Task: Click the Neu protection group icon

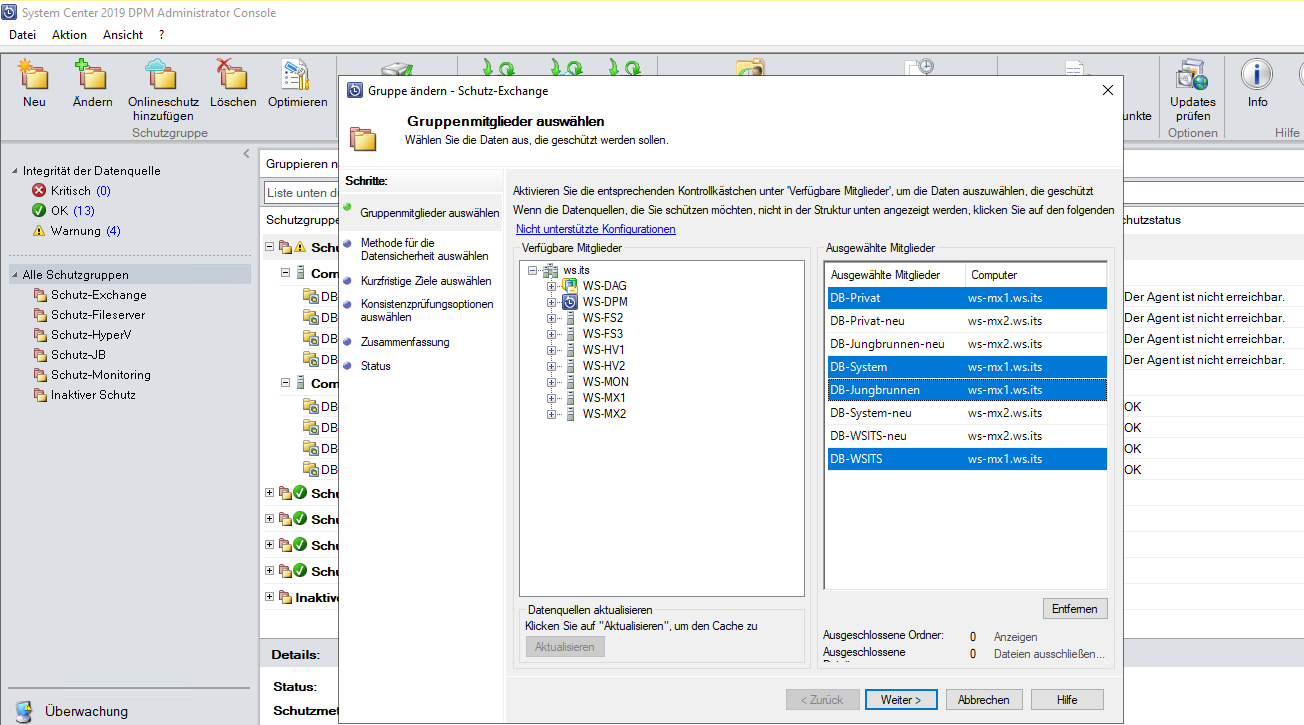Action: (x=34, y=76)
